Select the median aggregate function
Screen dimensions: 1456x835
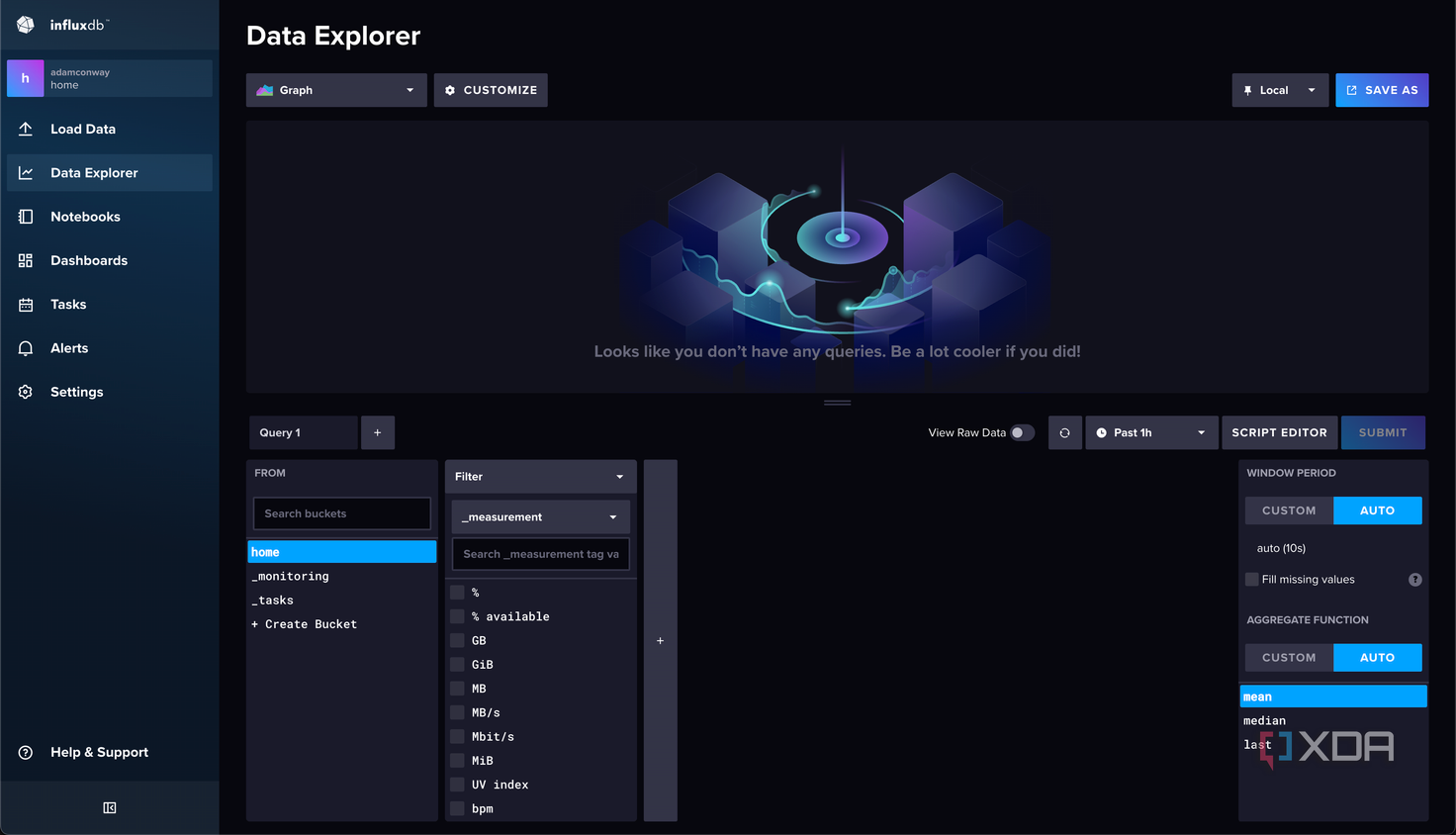coord(1333,721)
